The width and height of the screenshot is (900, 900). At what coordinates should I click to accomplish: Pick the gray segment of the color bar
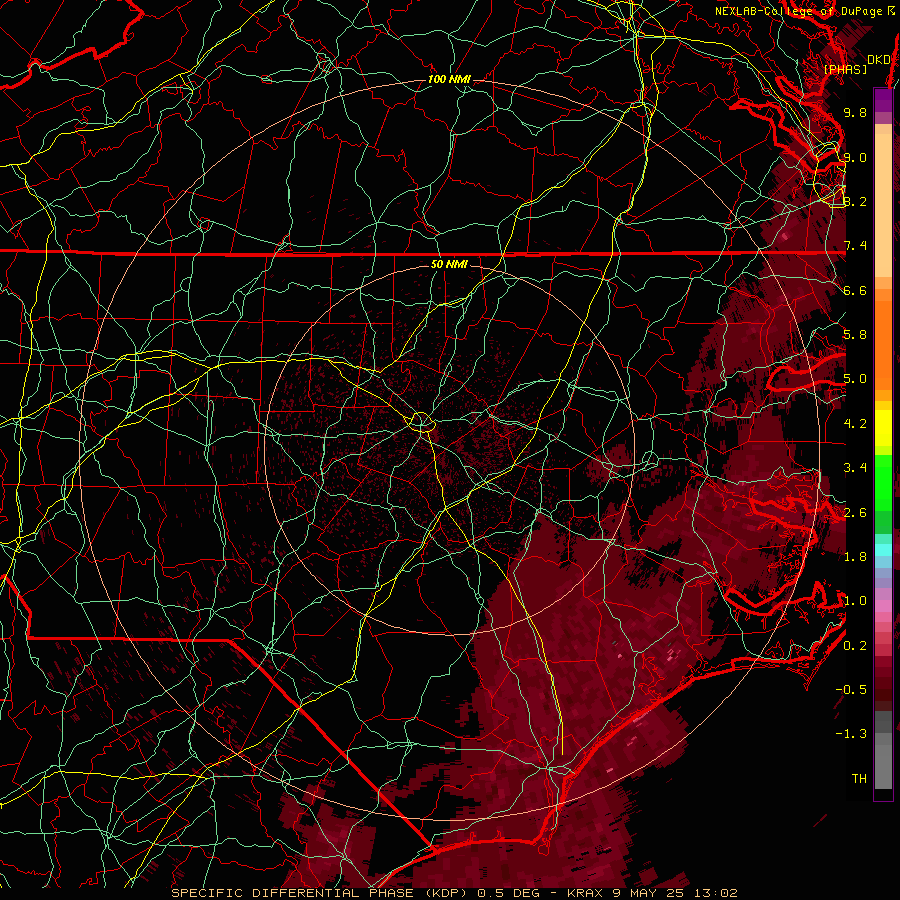883,750
